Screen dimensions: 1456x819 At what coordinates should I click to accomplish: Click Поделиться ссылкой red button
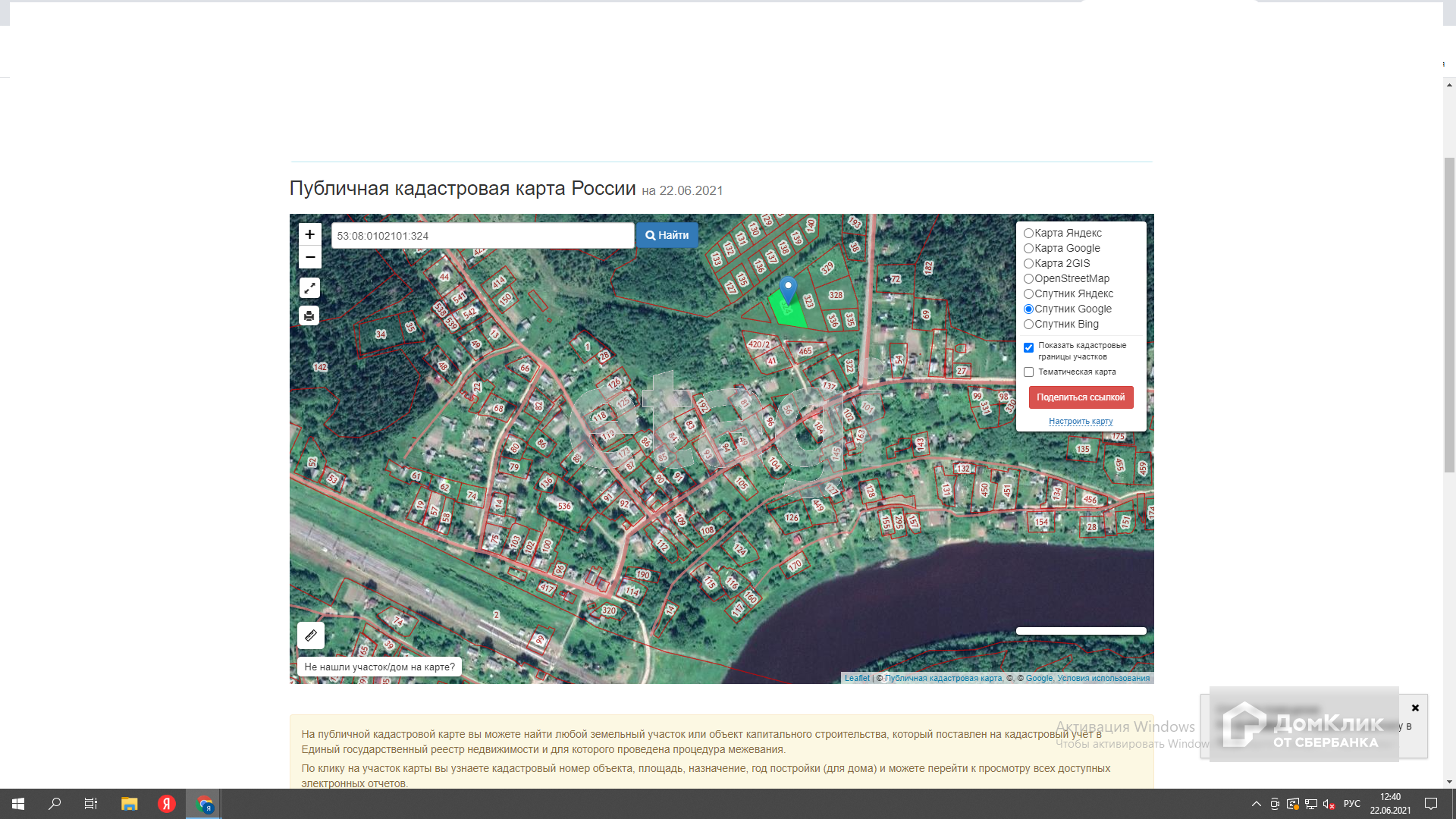[1081, 397]
